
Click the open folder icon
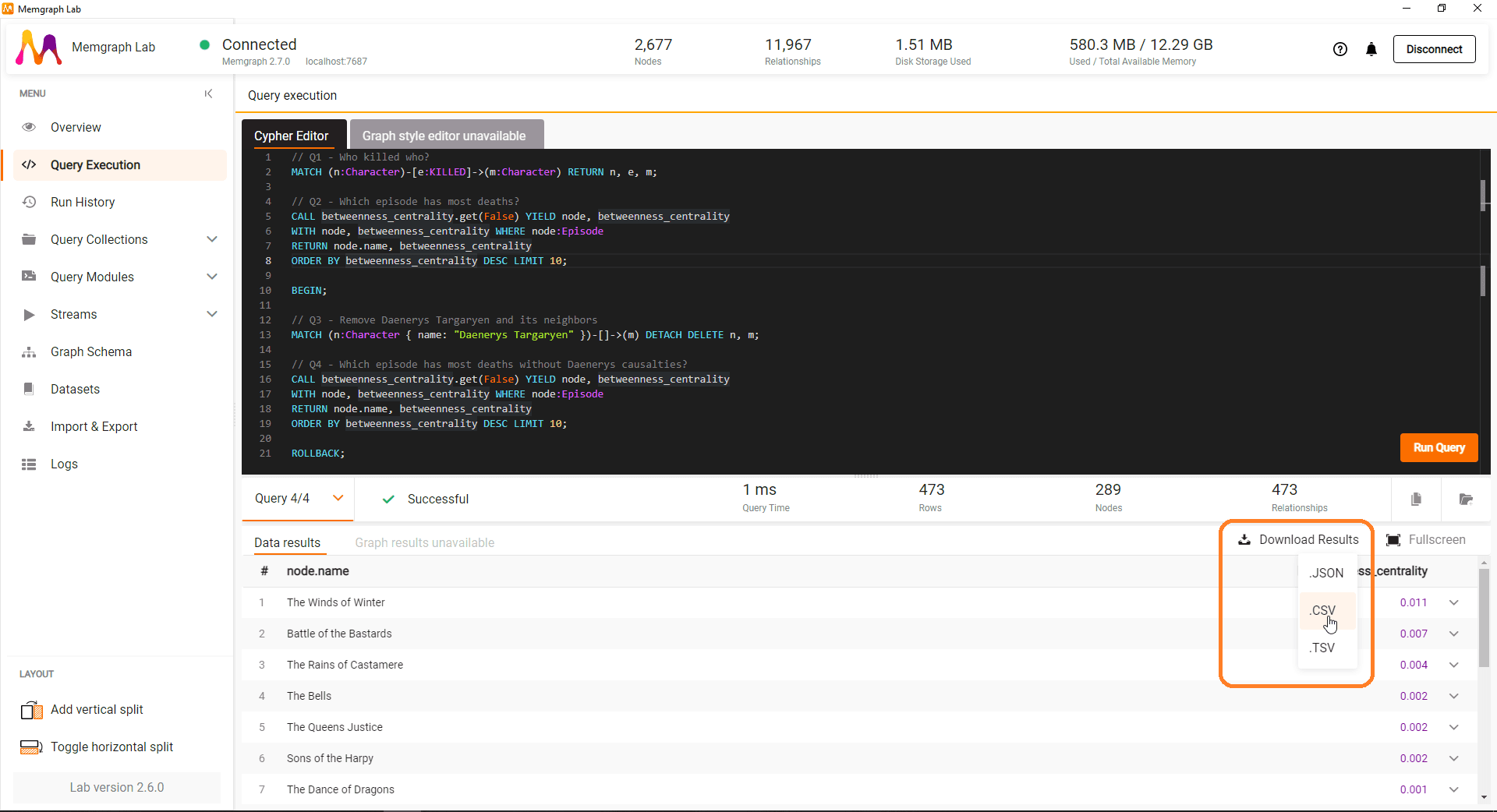1466,499
